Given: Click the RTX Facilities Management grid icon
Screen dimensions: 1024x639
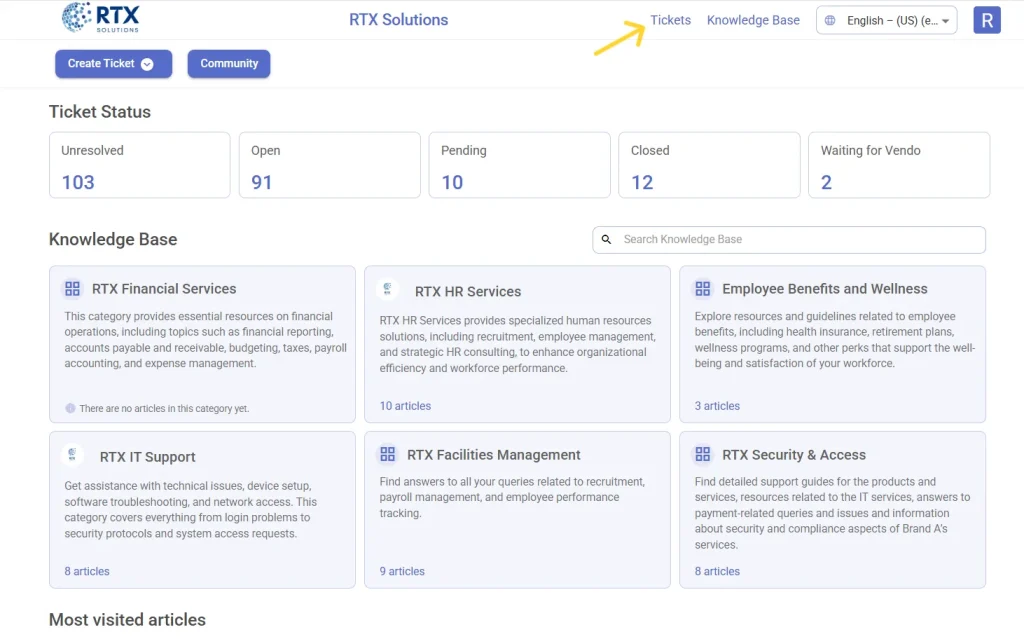Looking at the screenshot, I should tap(387, 455).
